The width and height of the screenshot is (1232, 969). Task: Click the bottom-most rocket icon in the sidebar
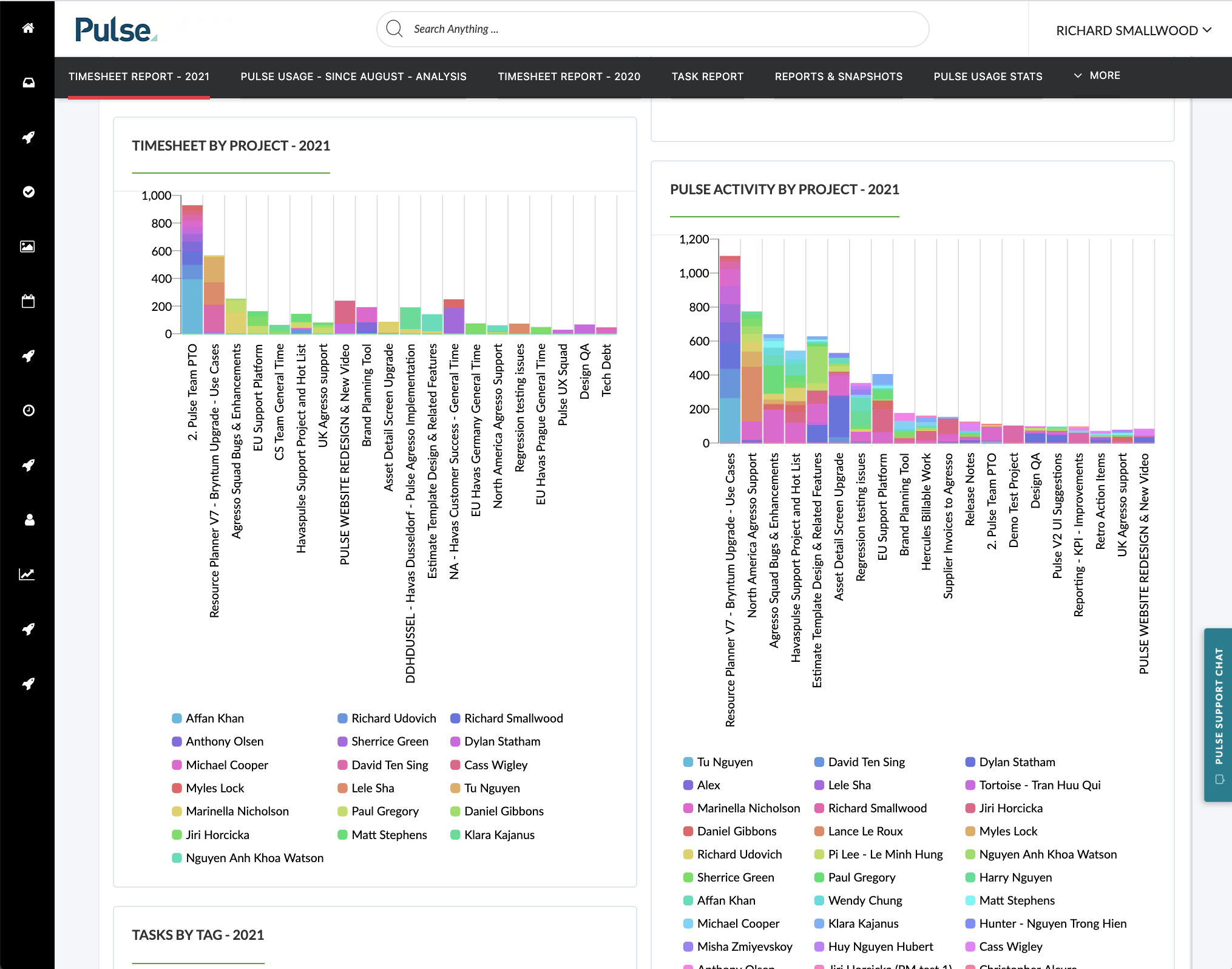coord(28,684)
